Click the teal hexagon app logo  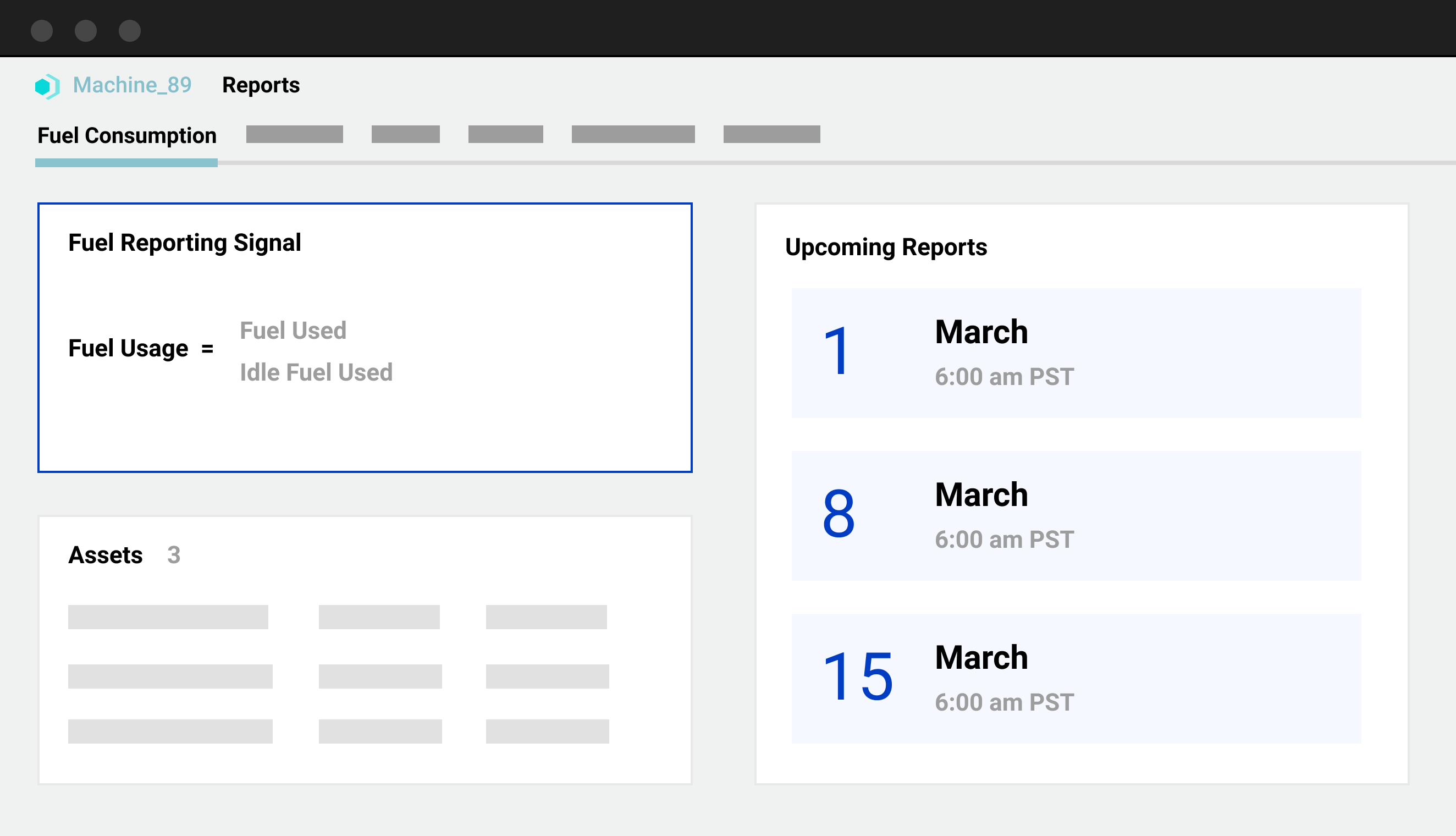click(47, 86)
